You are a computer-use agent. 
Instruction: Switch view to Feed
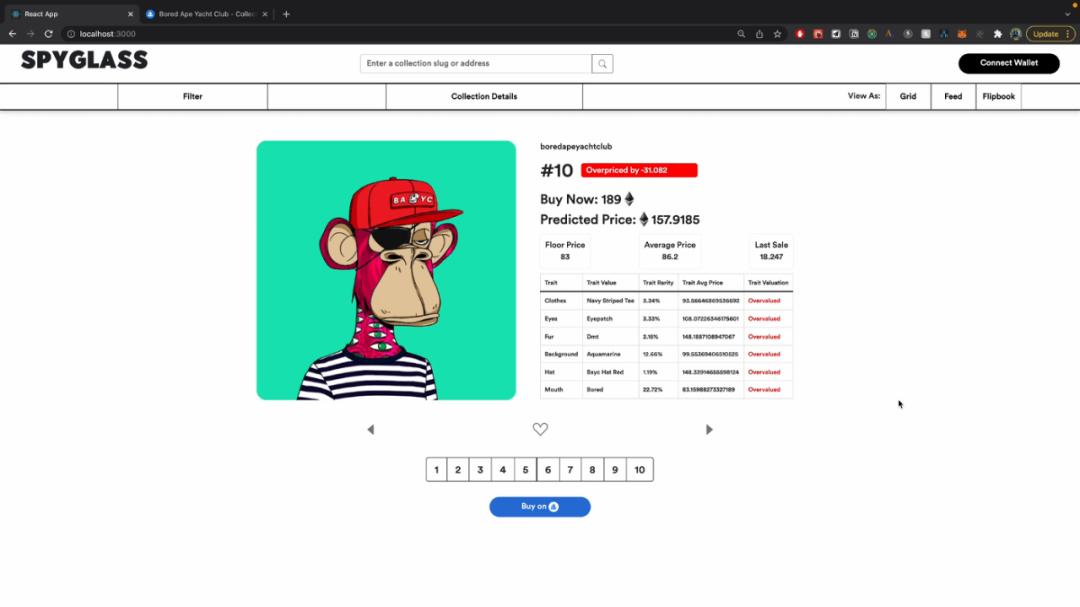tap(953, 97)
